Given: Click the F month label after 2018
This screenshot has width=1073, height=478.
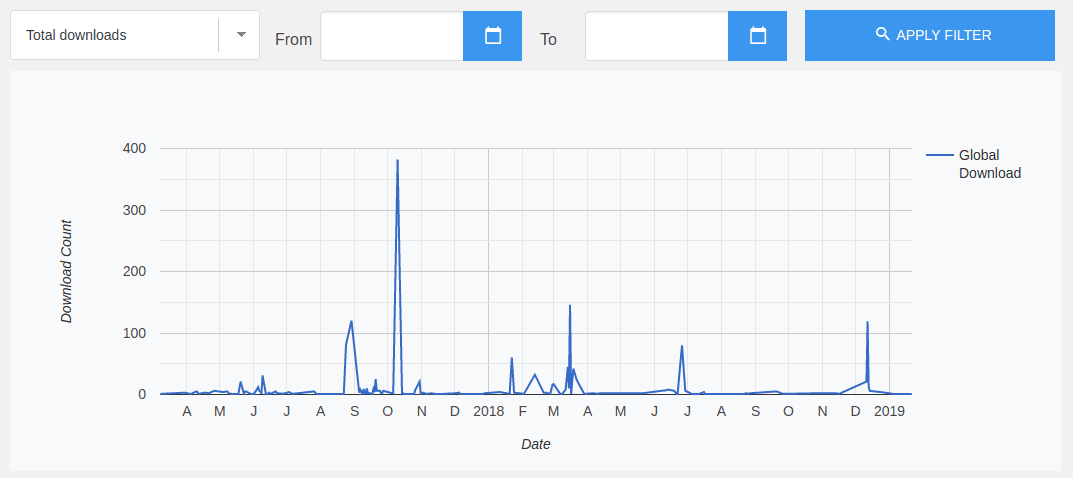Looking at the screenshot, I should tap(523, 412).
